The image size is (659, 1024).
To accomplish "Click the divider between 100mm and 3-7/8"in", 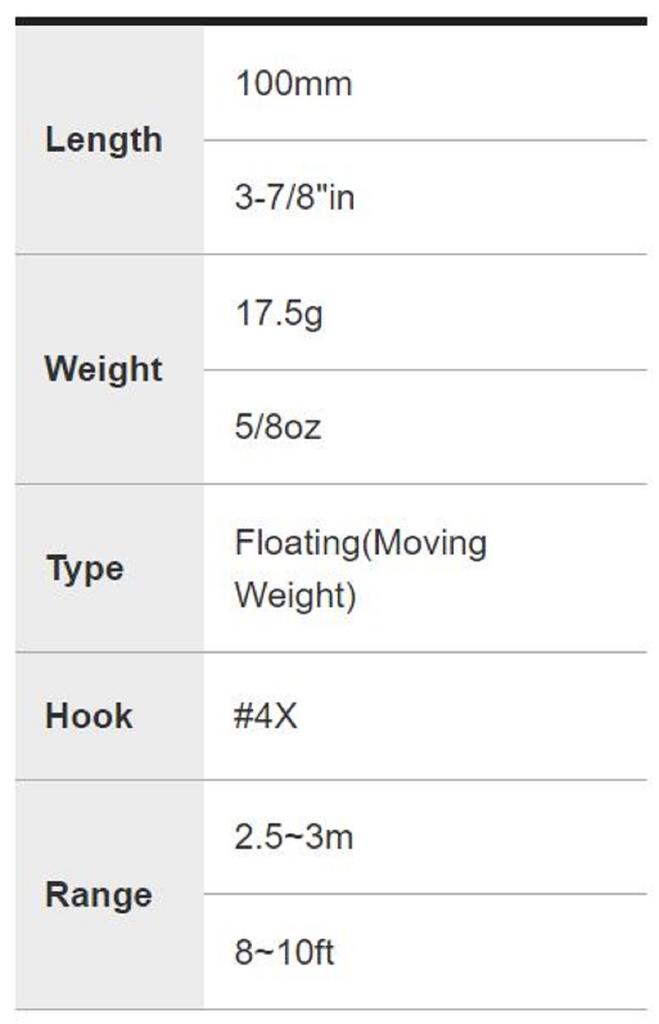I will [x=425, y=140].
